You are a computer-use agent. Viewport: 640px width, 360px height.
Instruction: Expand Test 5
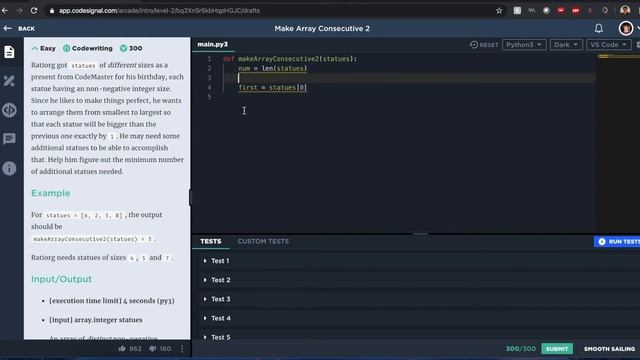click(217, 337)
